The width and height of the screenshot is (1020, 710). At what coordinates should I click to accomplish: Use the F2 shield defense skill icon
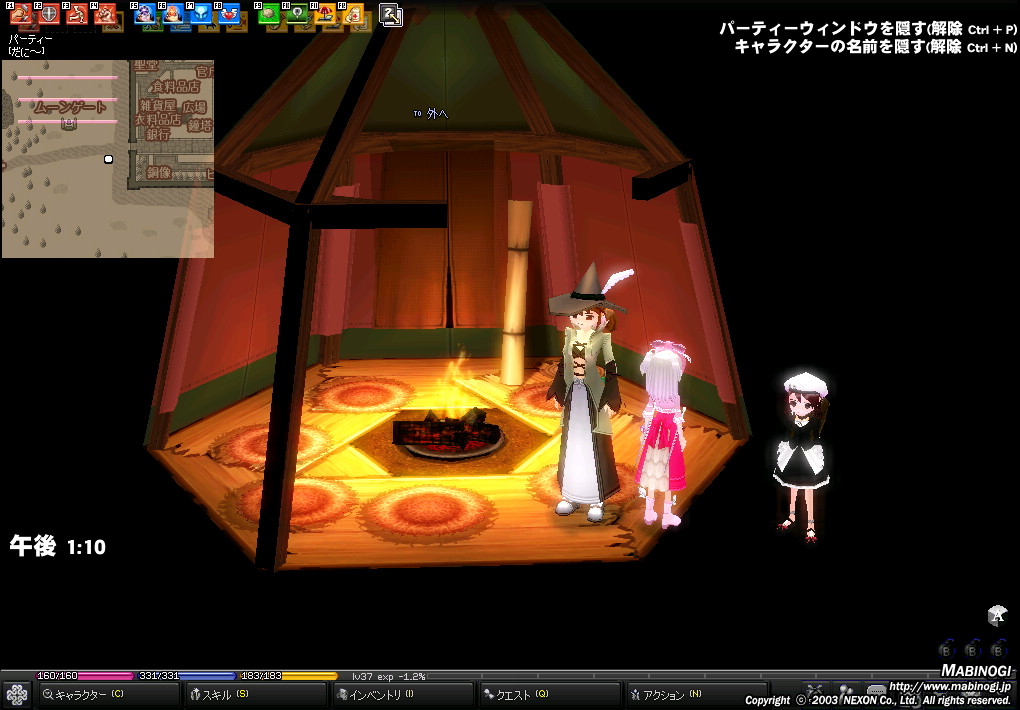pyautogui.click(x=48, y=14)
